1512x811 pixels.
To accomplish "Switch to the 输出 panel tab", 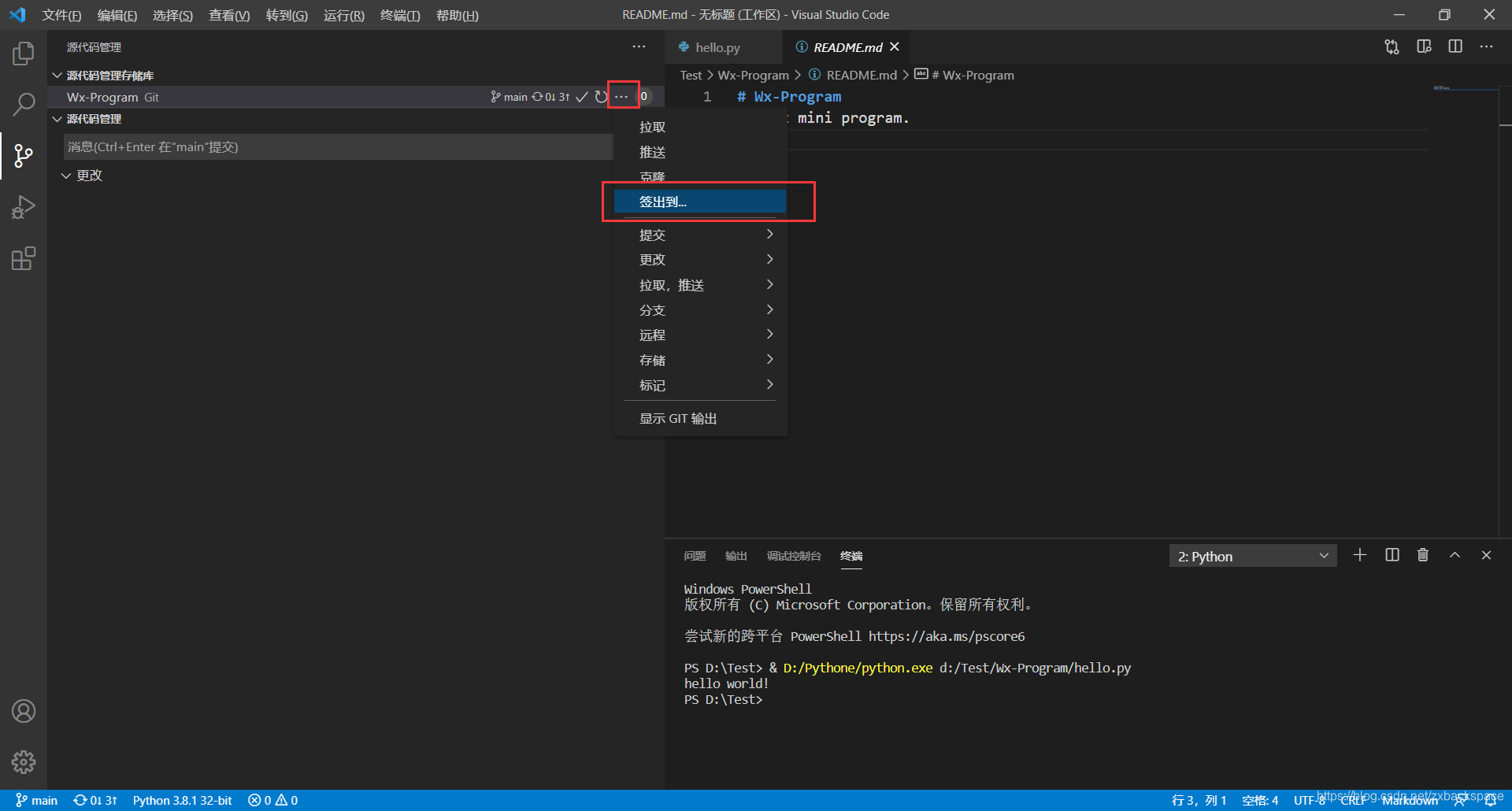I will pyautogui.click(x=736, y=556).
